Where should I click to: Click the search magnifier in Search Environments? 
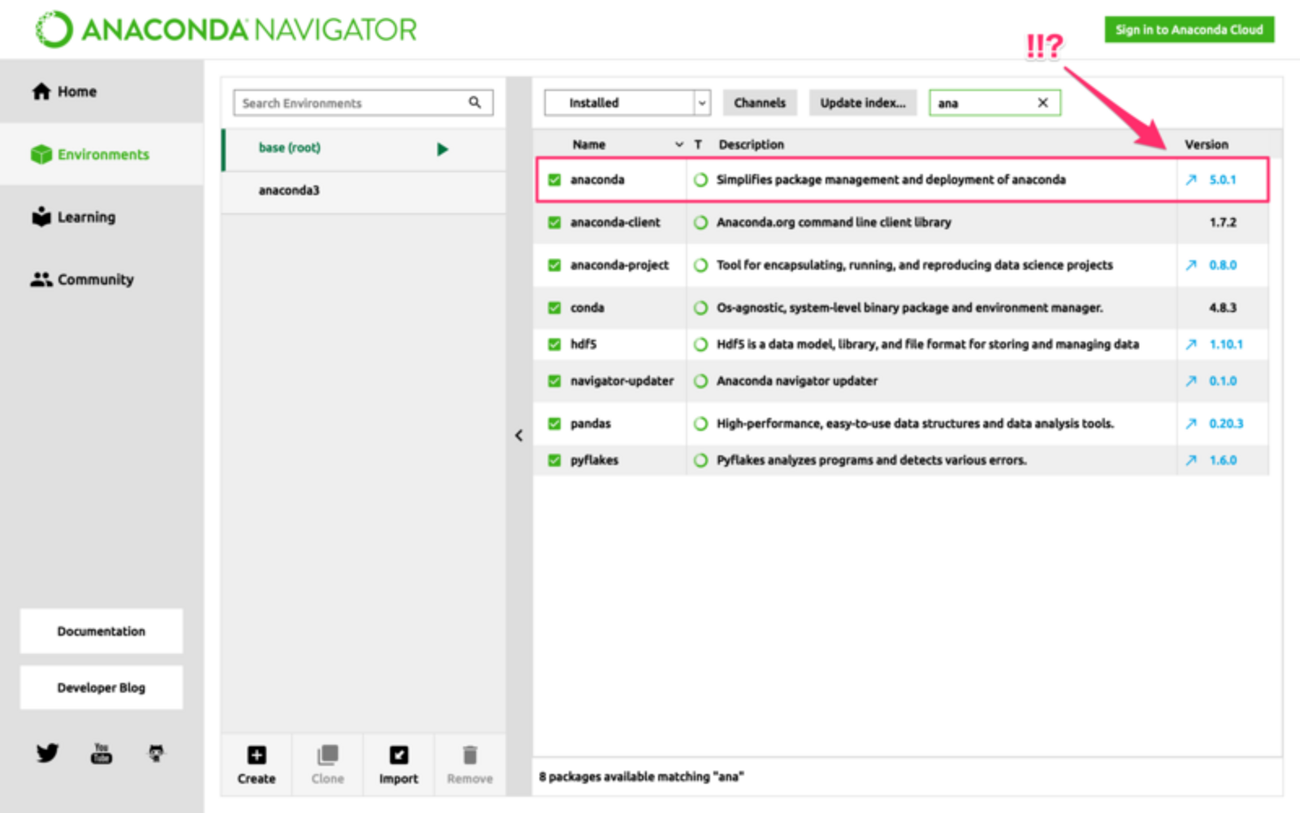pos(475,102)
